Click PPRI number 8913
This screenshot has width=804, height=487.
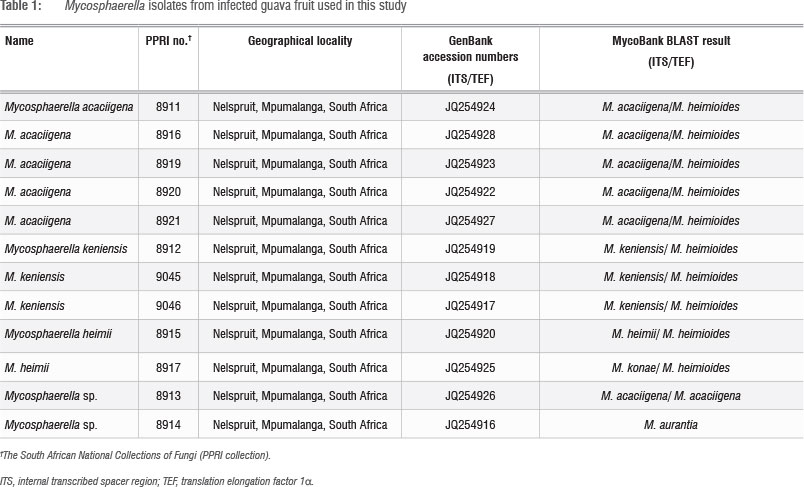click(169, 396)
